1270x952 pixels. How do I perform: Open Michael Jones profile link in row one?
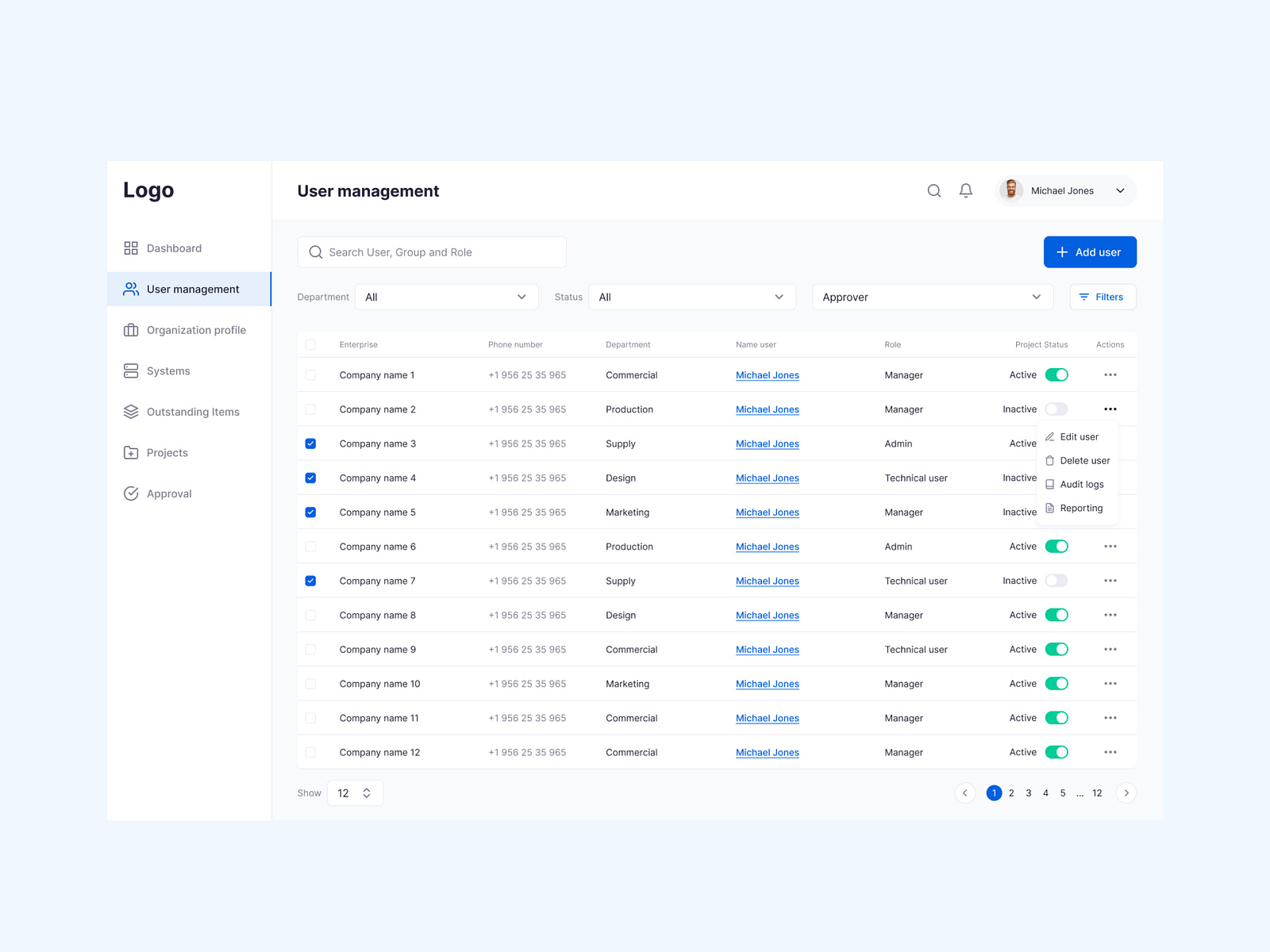click(x=767, y=374)
